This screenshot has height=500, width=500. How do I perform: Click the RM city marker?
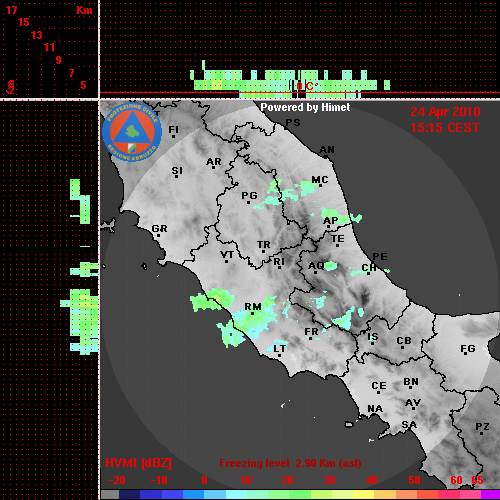(252, 313)
